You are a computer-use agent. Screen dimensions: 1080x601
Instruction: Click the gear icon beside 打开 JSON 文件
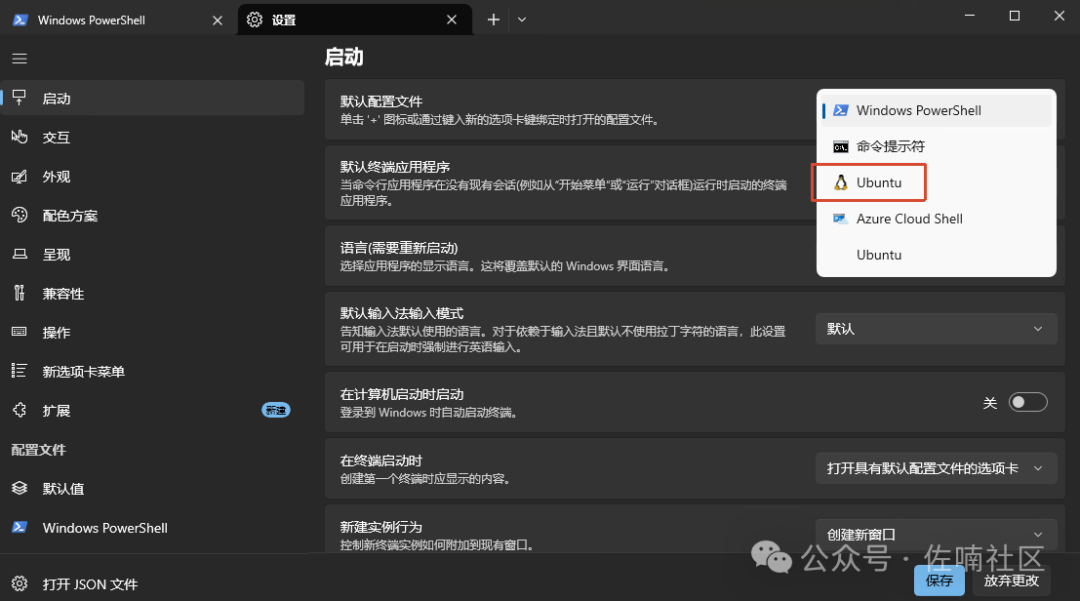click(x=19, y=584)
